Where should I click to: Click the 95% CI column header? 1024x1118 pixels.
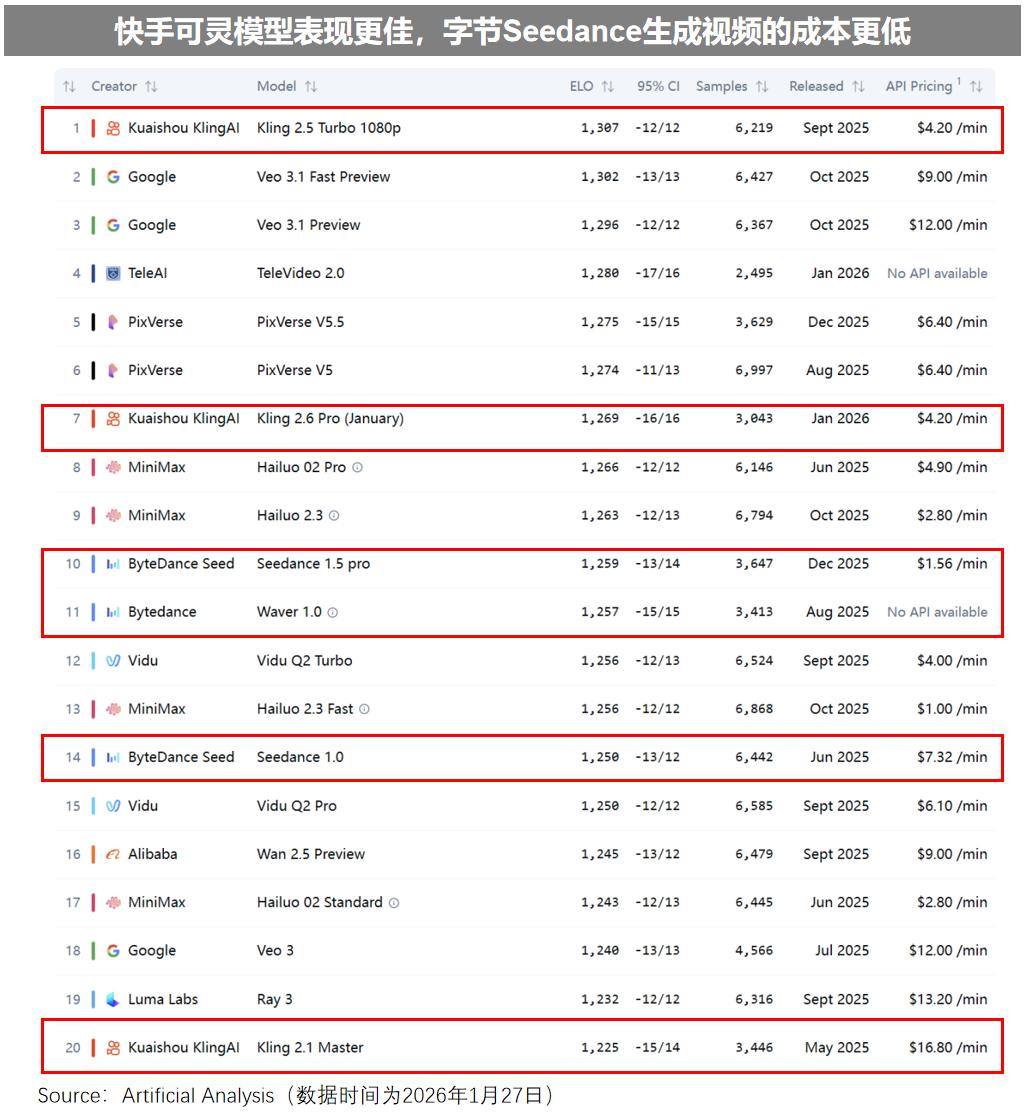click(x=658, y=87)
